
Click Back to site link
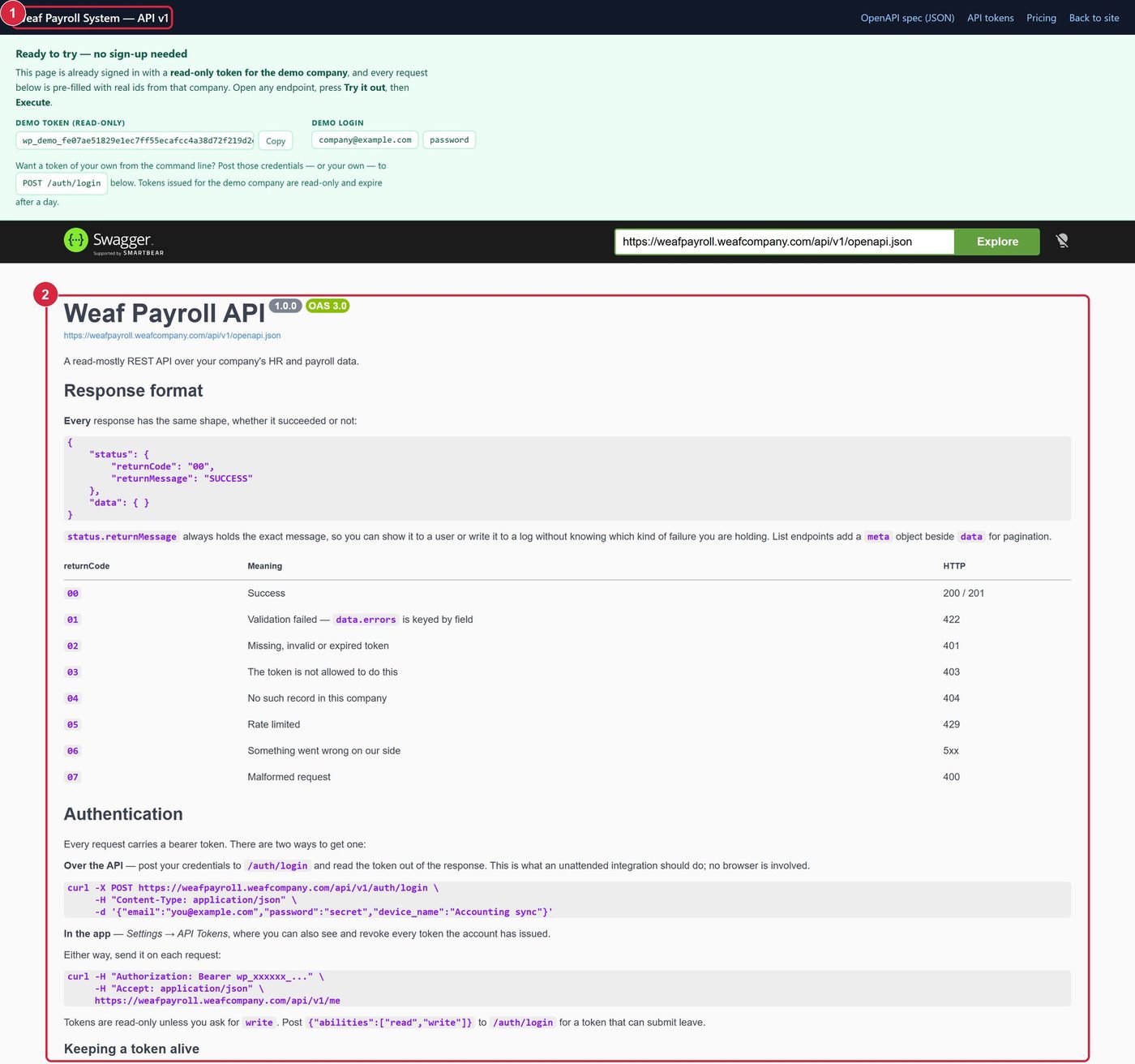(1094, 18)
